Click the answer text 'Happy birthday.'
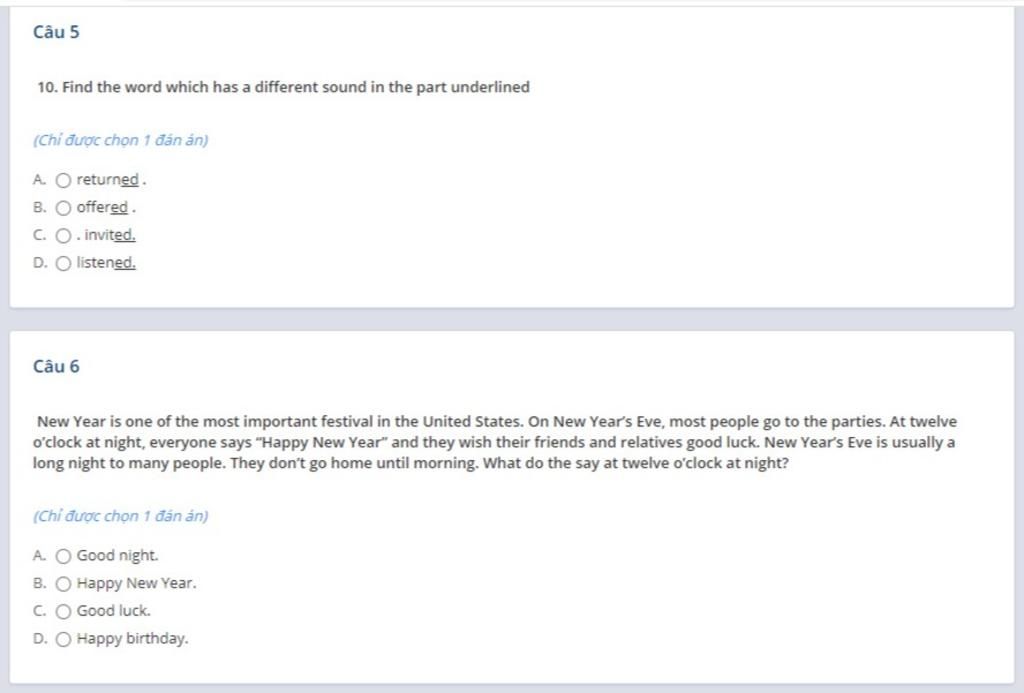 (132, 639)
